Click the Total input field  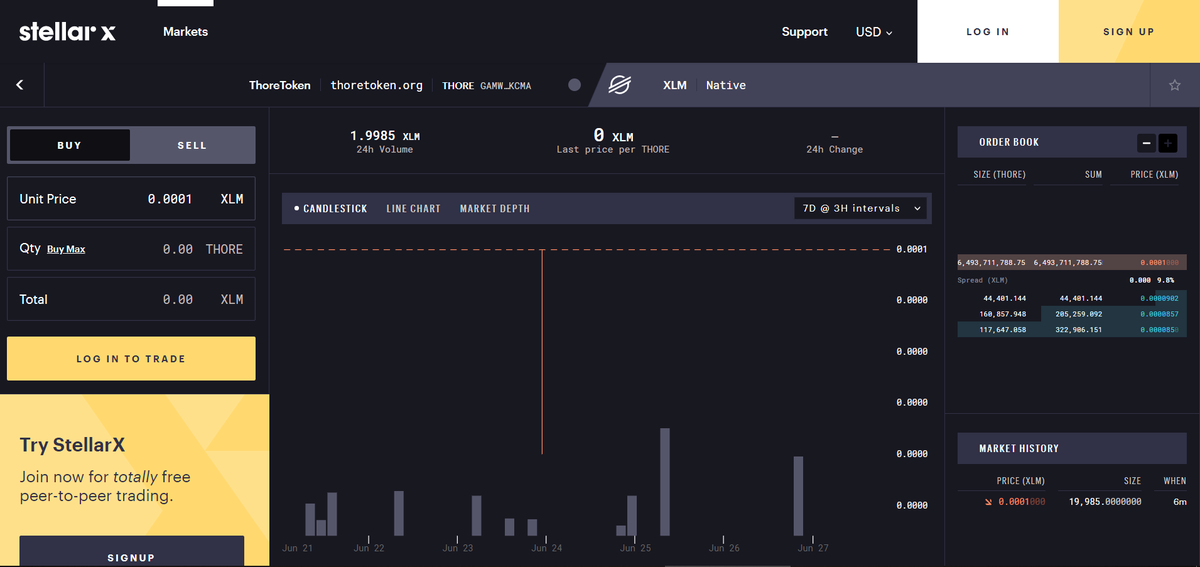coord(131,299)
